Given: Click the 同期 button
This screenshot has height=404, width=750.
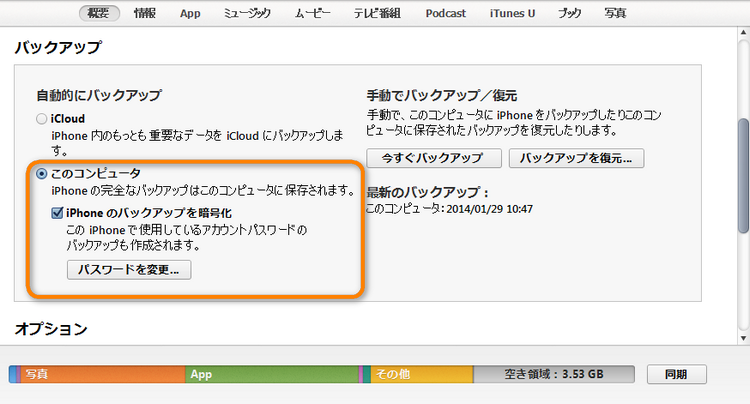Looking at the screenshot, I should tap(677, 374).
